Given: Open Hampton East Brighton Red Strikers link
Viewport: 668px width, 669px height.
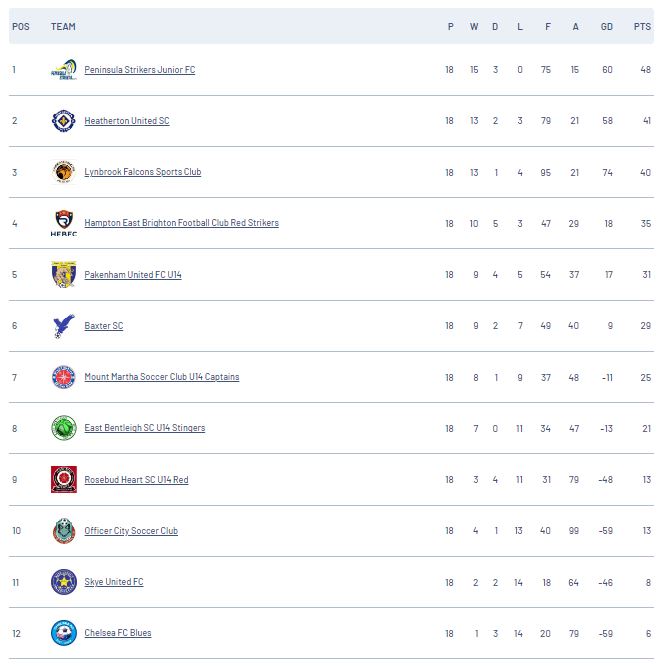Looking at the screenshot, I should click(x=181, y=223).
